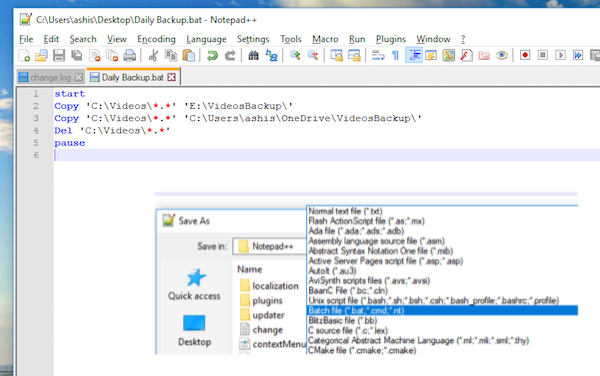
Task: Switch to the change.log tab
Action: coord(51,77)
